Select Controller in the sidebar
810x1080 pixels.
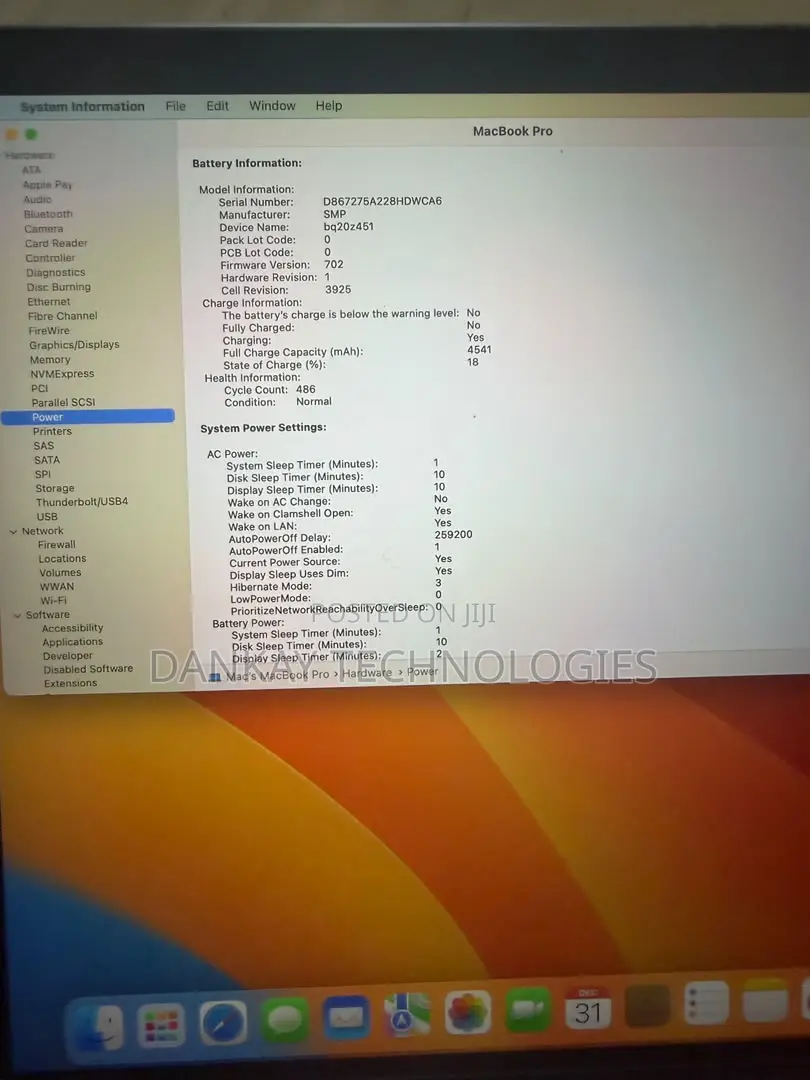pyautogui.click(x=50, y=258)
